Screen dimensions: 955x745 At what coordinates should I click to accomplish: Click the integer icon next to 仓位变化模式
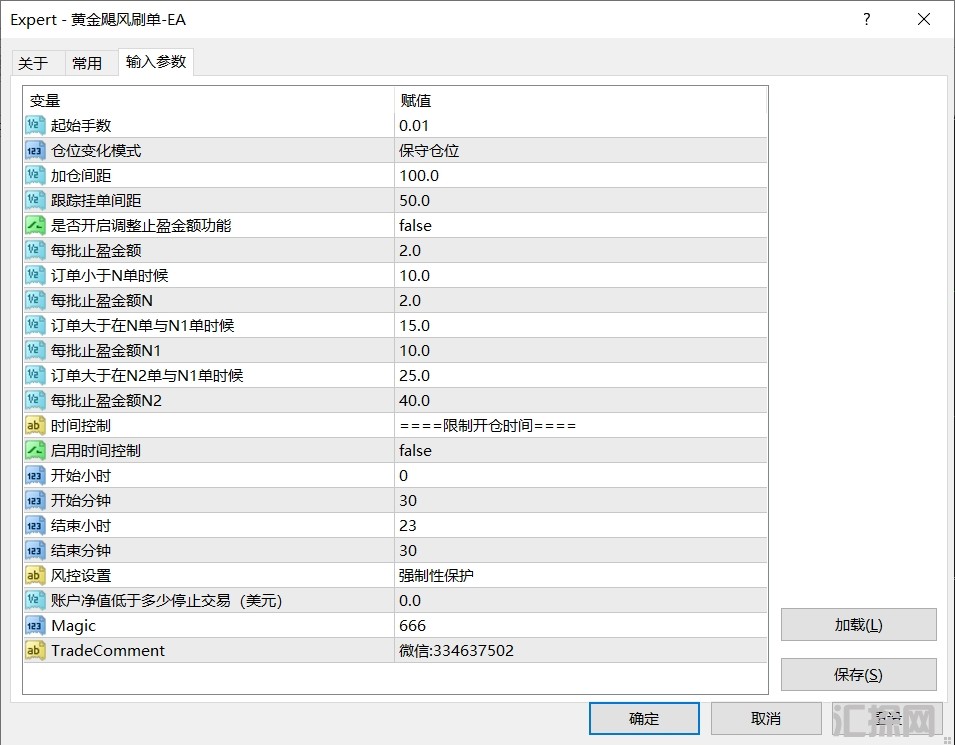[35, 150]
